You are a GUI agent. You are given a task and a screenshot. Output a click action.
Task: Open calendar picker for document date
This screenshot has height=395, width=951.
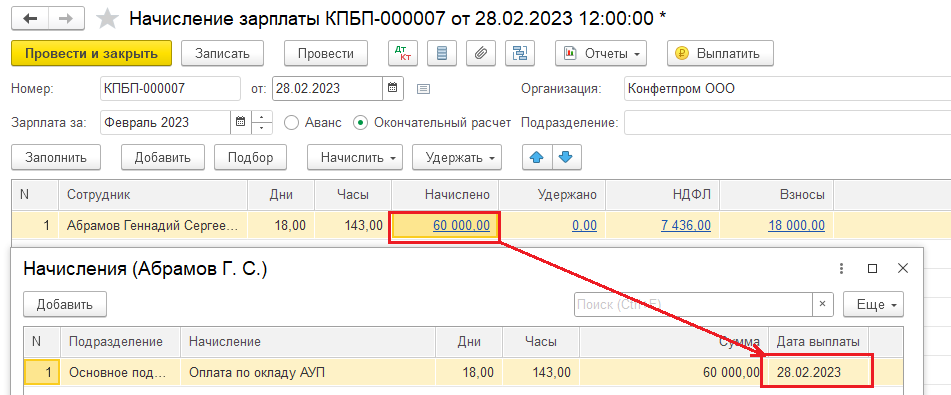tap(393, 88)
